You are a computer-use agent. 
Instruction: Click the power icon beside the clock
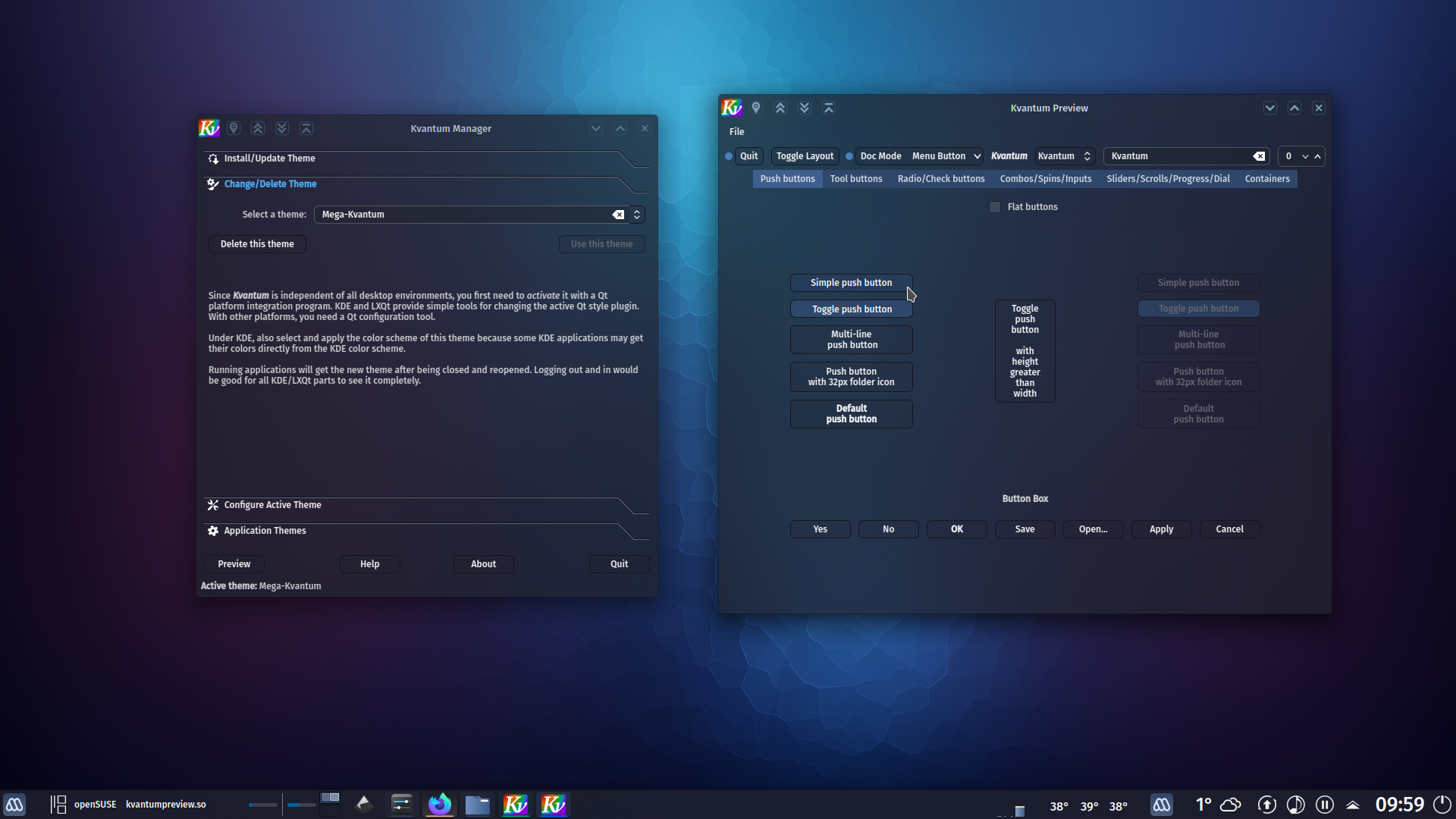pos(1442,805)
